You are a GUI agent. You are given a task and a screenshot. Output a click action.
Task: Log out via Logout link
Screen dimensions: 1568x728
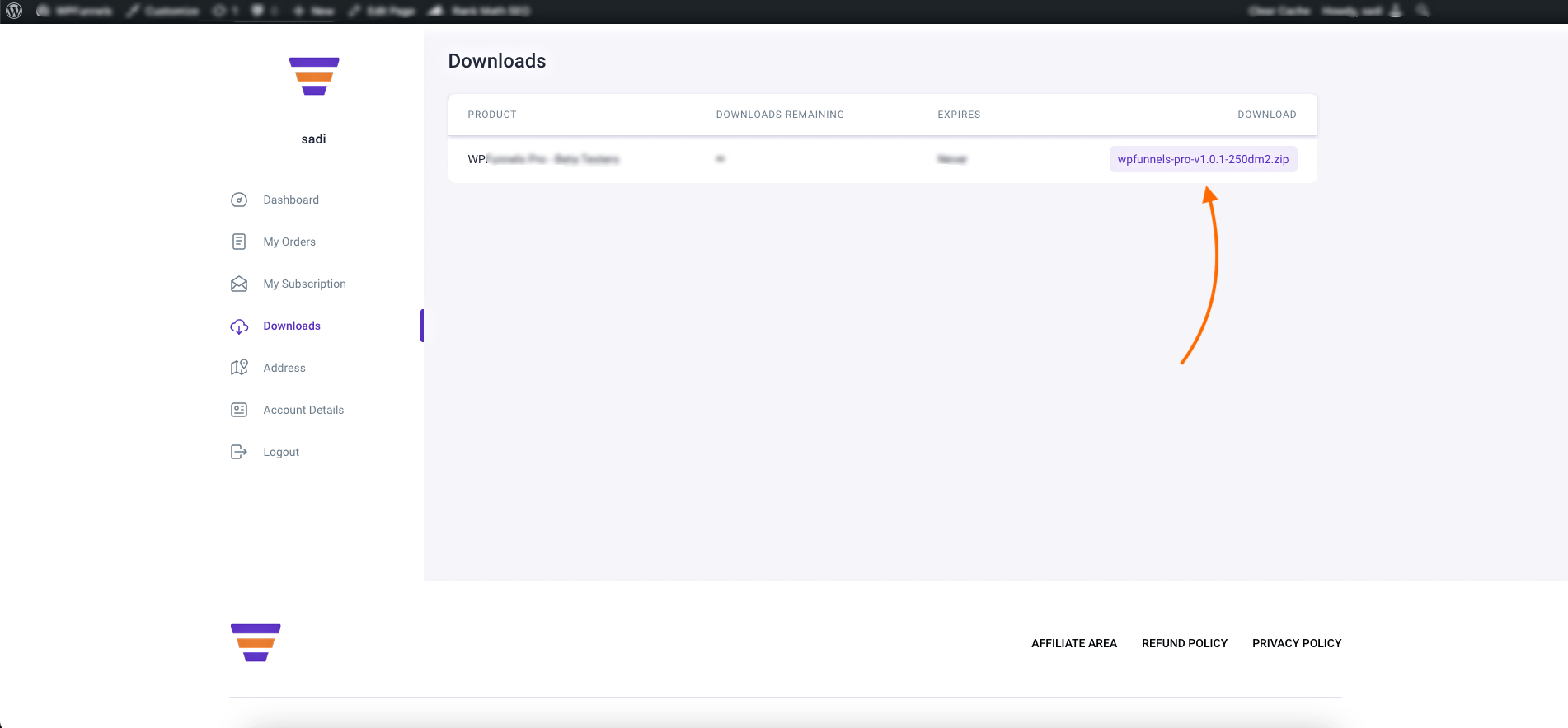(281, 452)
